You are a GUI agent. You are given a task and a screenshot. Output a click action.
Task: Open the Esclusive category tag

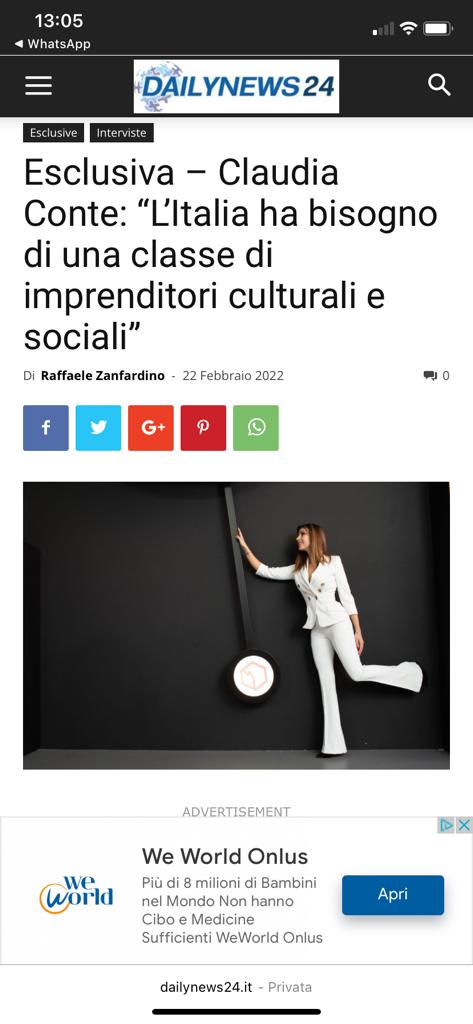54,133
